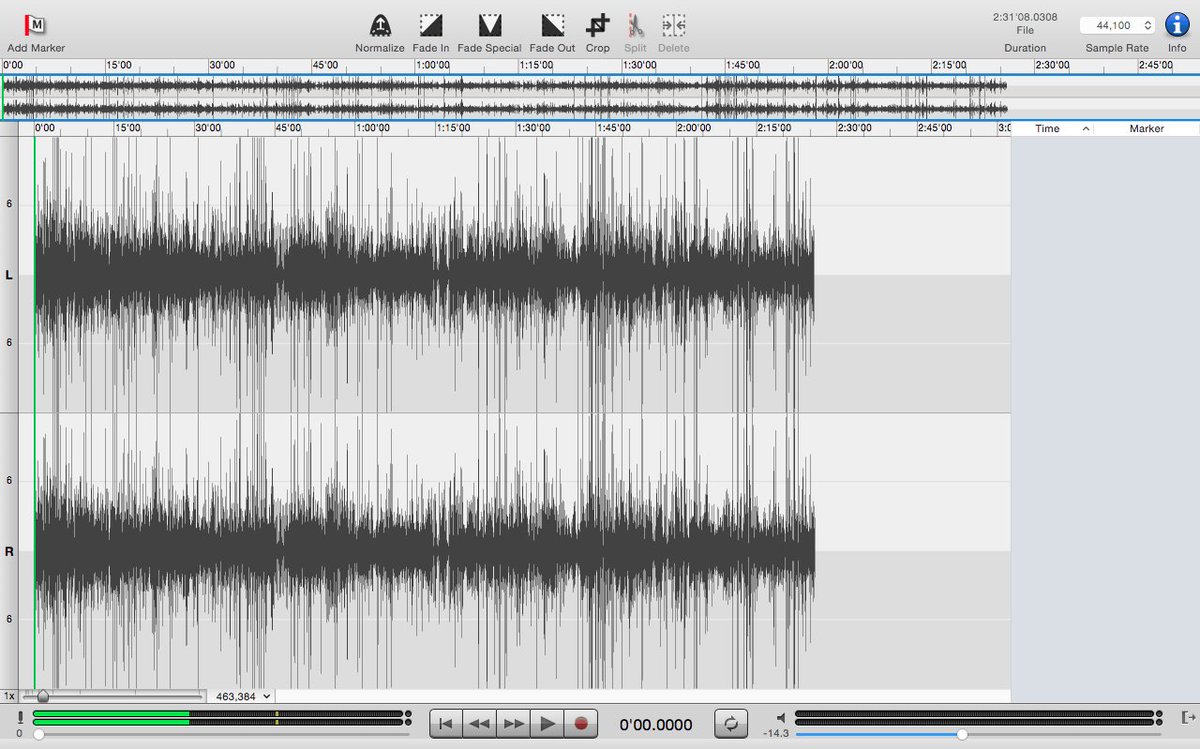Image resolution: width=1200 pixels, height=749 pixels.
Task: Click the output volume slider knob
Action: 962,734
